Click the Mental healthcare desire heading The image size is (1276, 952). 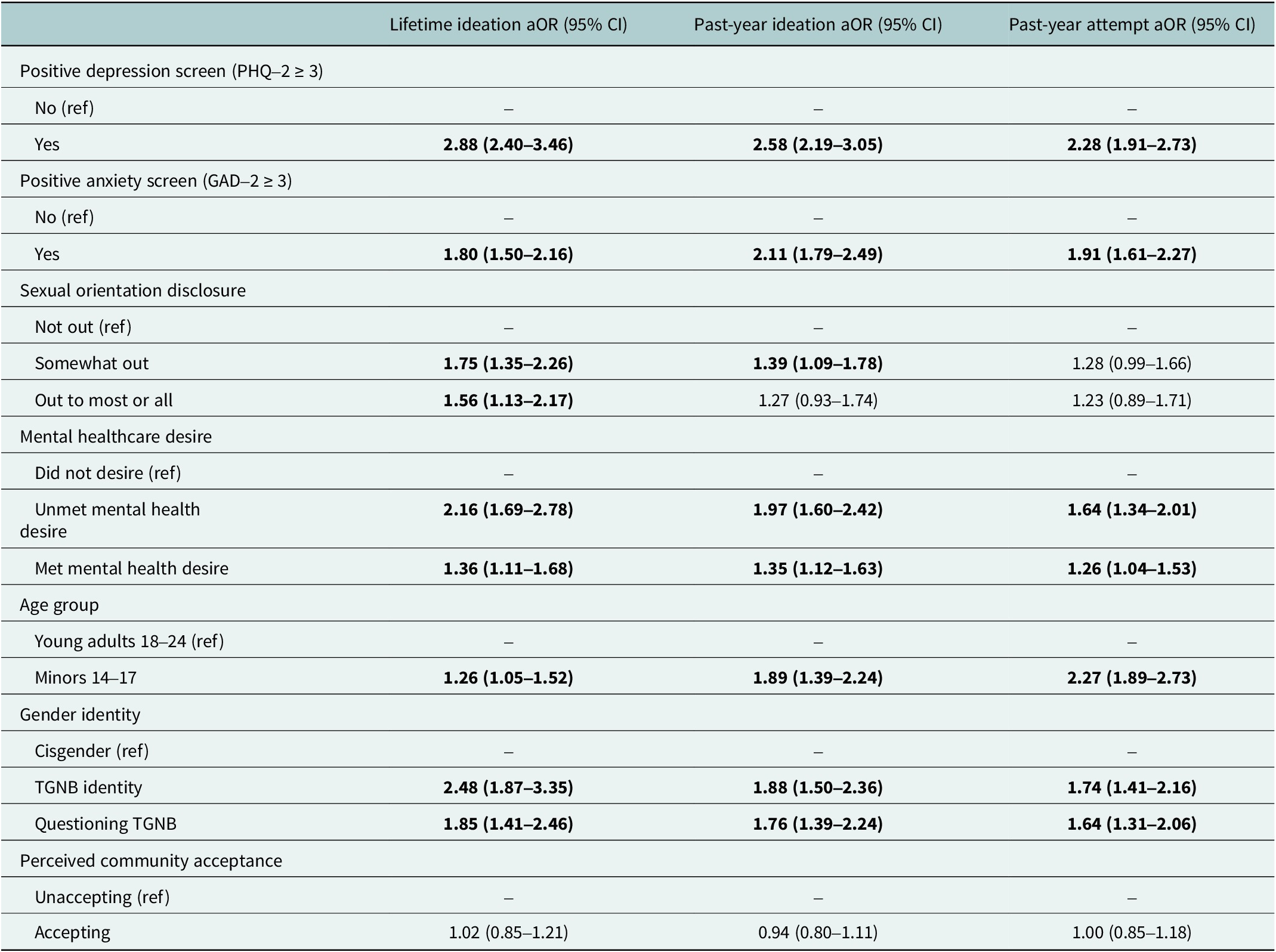pyautogui.click(x=116, y=437)
